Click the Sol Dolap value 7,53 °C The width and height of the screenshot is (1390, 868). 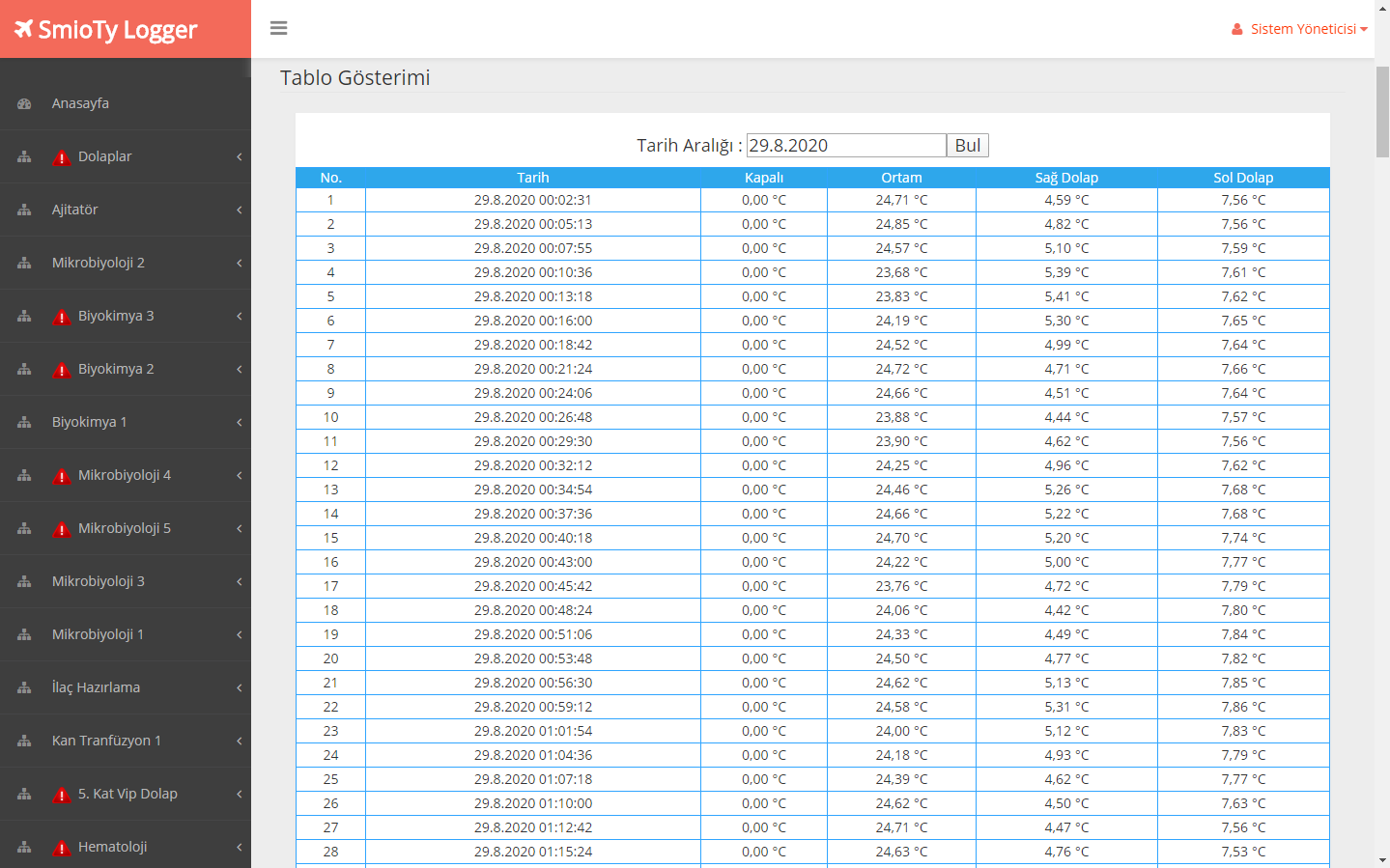pos(1243,852)
